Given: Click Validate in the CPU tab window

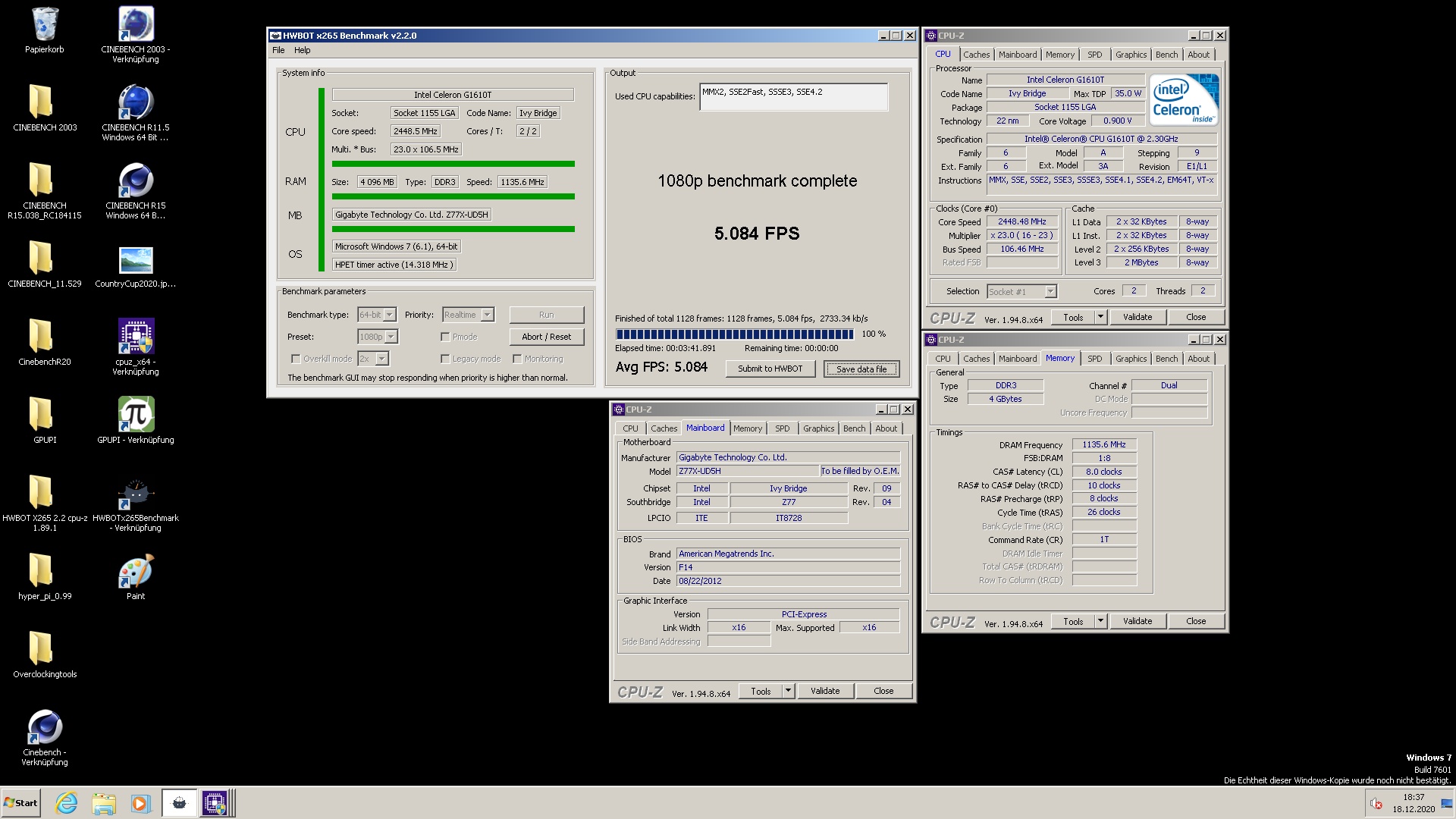Looking at the screenshot, I should pyautogui.click(x=1137, y=317).
